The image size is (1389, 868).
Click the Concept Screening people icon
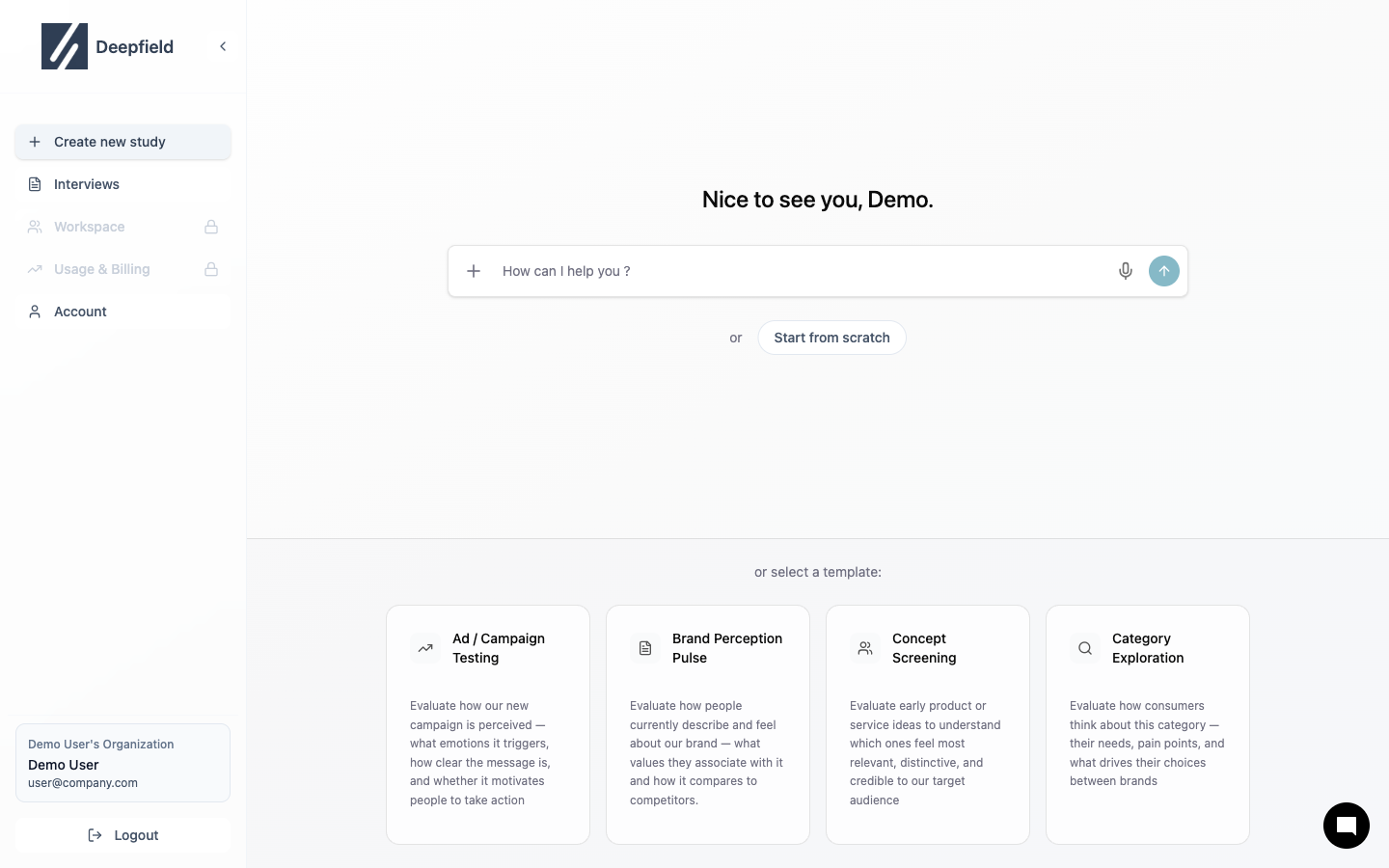point(864,648)
